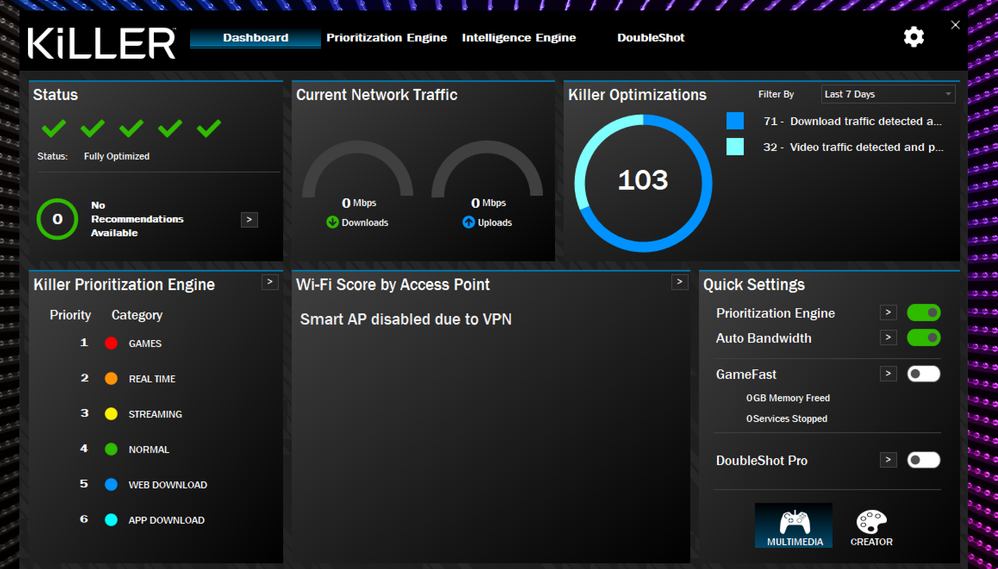Expand the Wi-Fi Score by Access Point panel
998x569 pixels.
pos(680,282)
